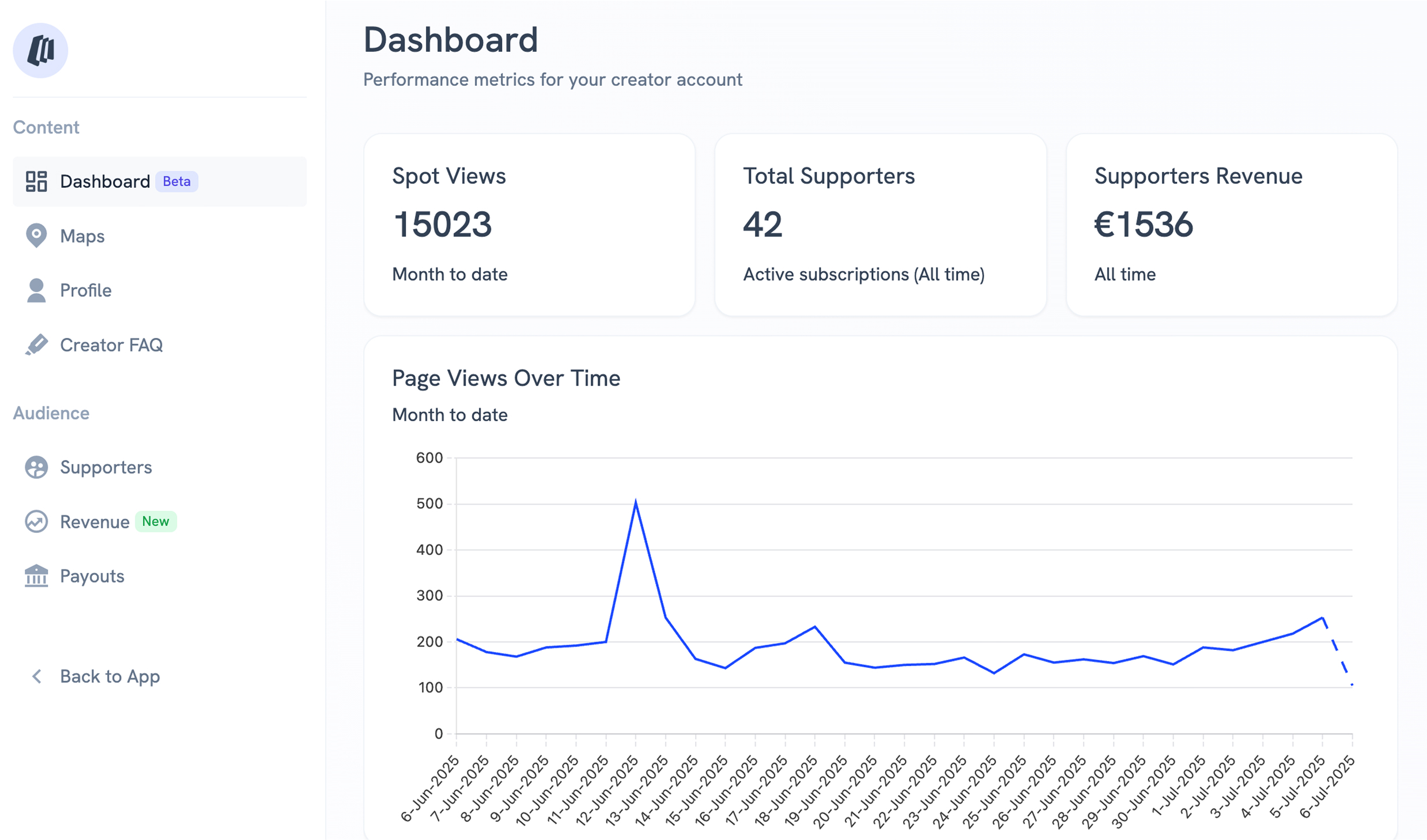Open the Supporters section
This screenshot has height=840, width=1427.
[x=106, y=467]
